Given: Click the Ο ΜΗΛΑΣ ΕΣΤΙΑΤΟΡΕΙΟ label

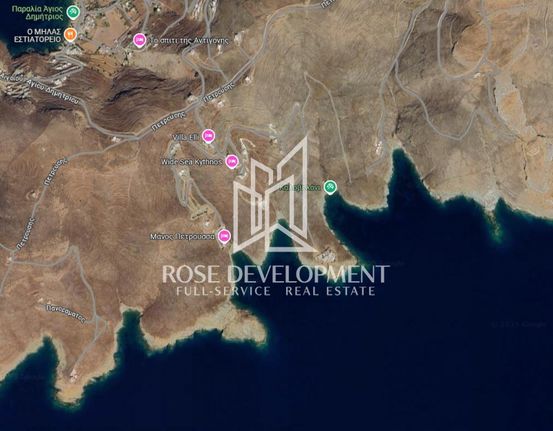Looking at the screenshot, I should pyautogui.click(x=38, y=35).
